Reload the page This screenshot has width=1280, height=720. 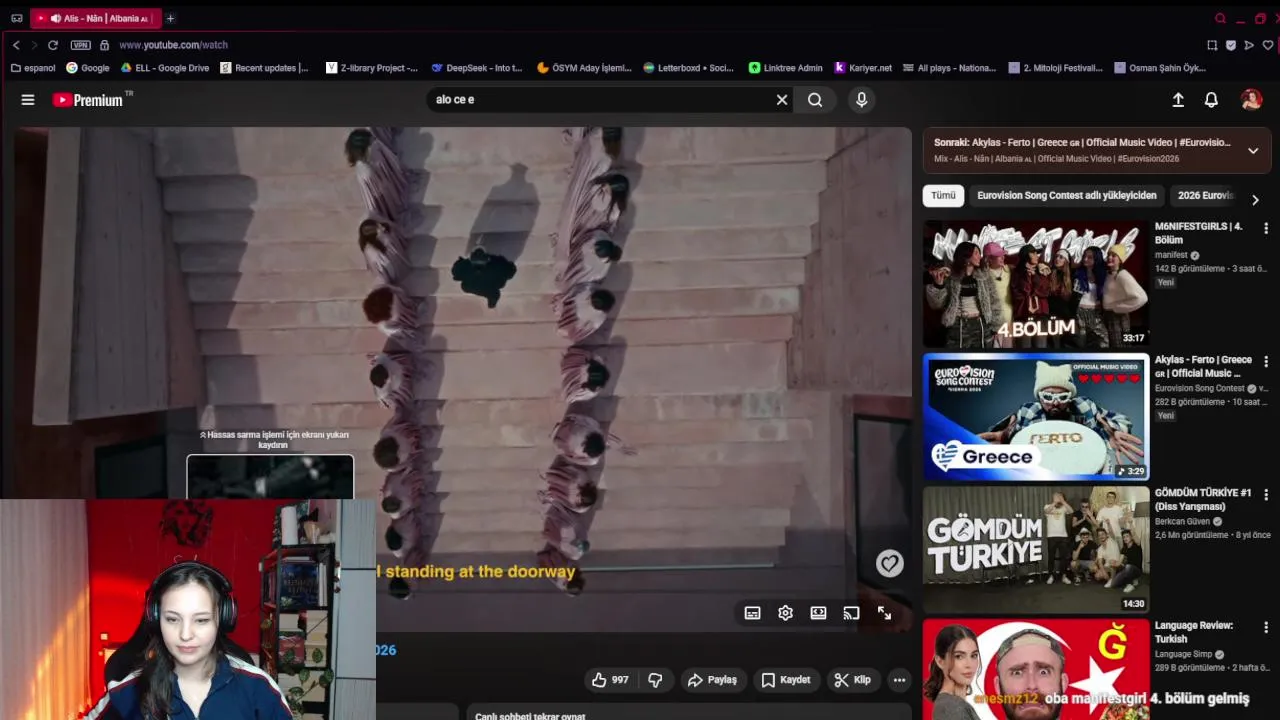click(52, 45)
